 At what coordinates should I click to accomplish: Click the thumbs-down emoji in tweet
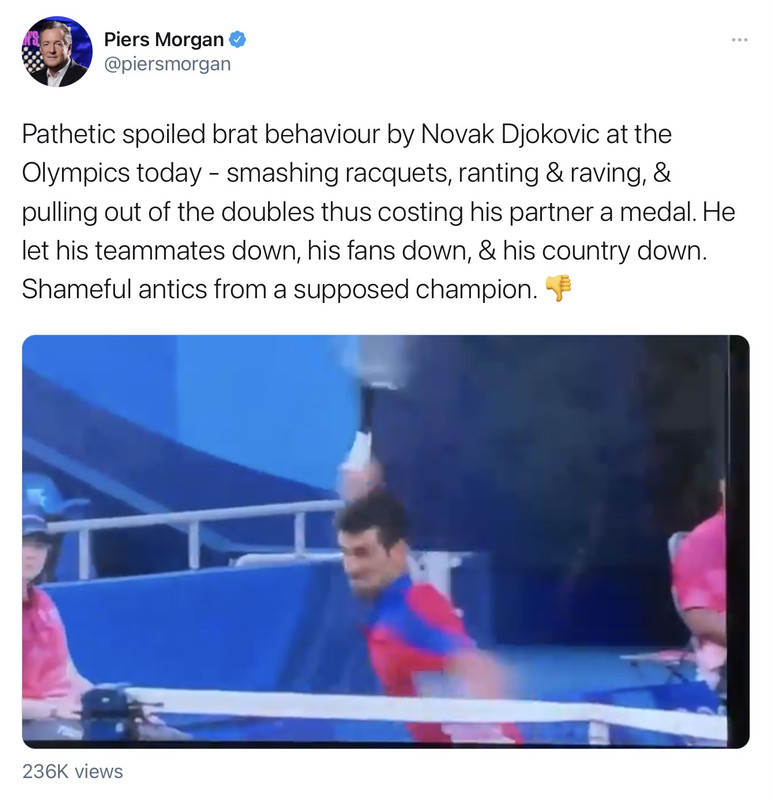(x=558, y=288)
